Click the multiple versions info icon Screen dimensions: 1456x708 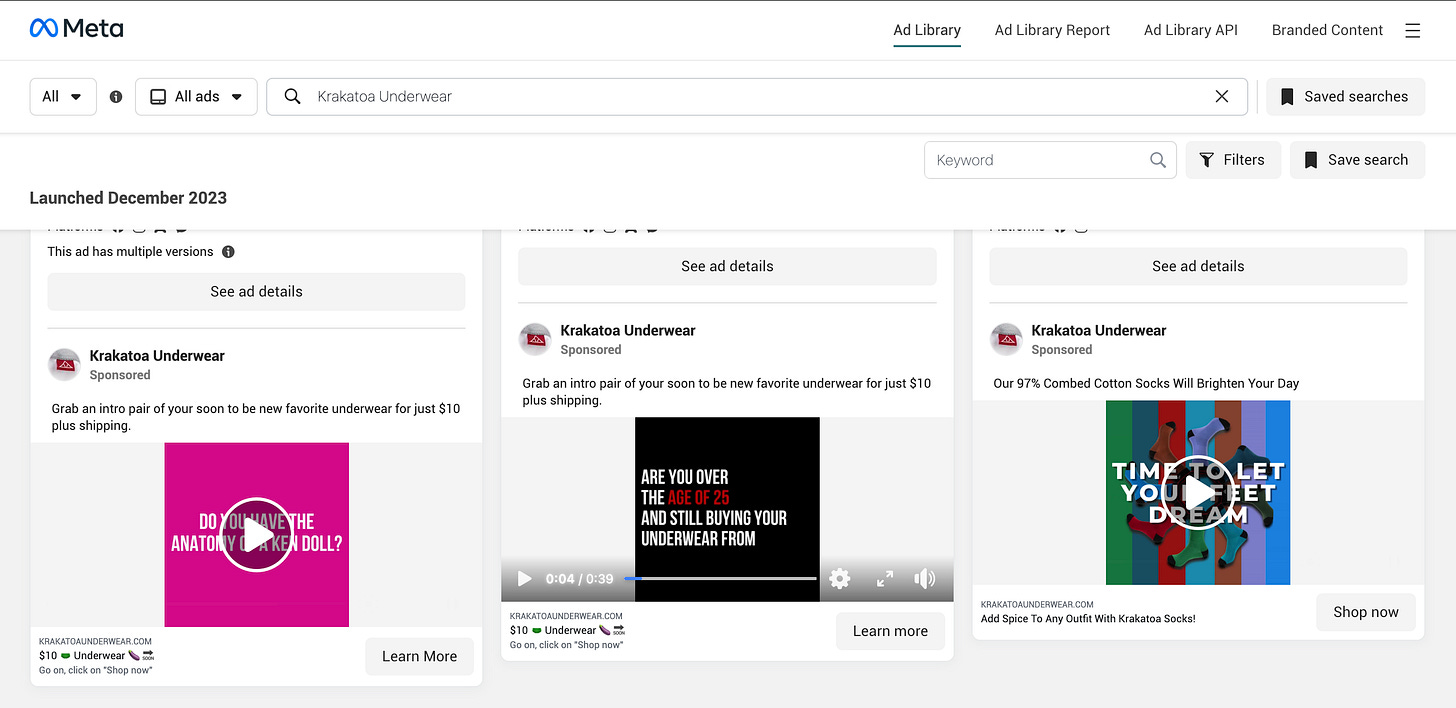[x=228, y=252]
